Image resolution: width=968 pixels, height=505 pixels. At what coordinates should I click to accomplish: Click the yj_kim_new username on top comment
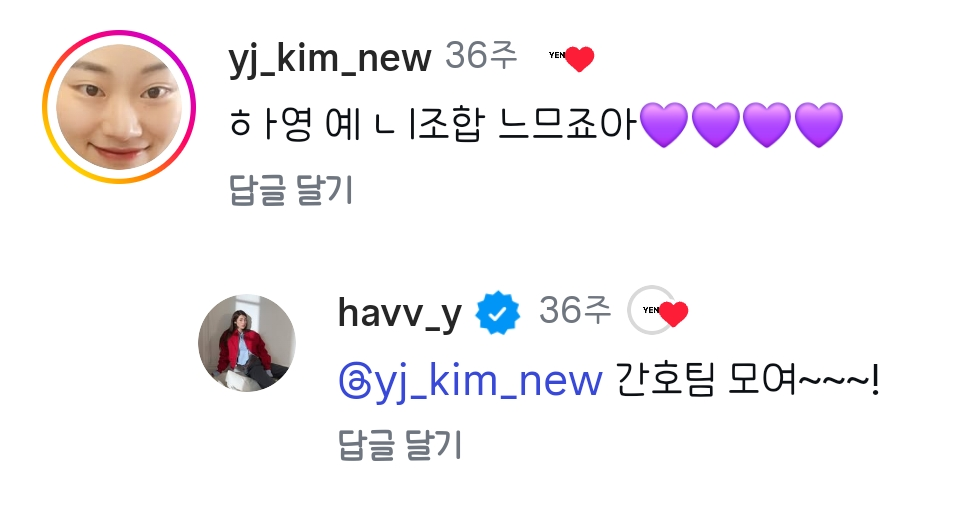[330, 58]
